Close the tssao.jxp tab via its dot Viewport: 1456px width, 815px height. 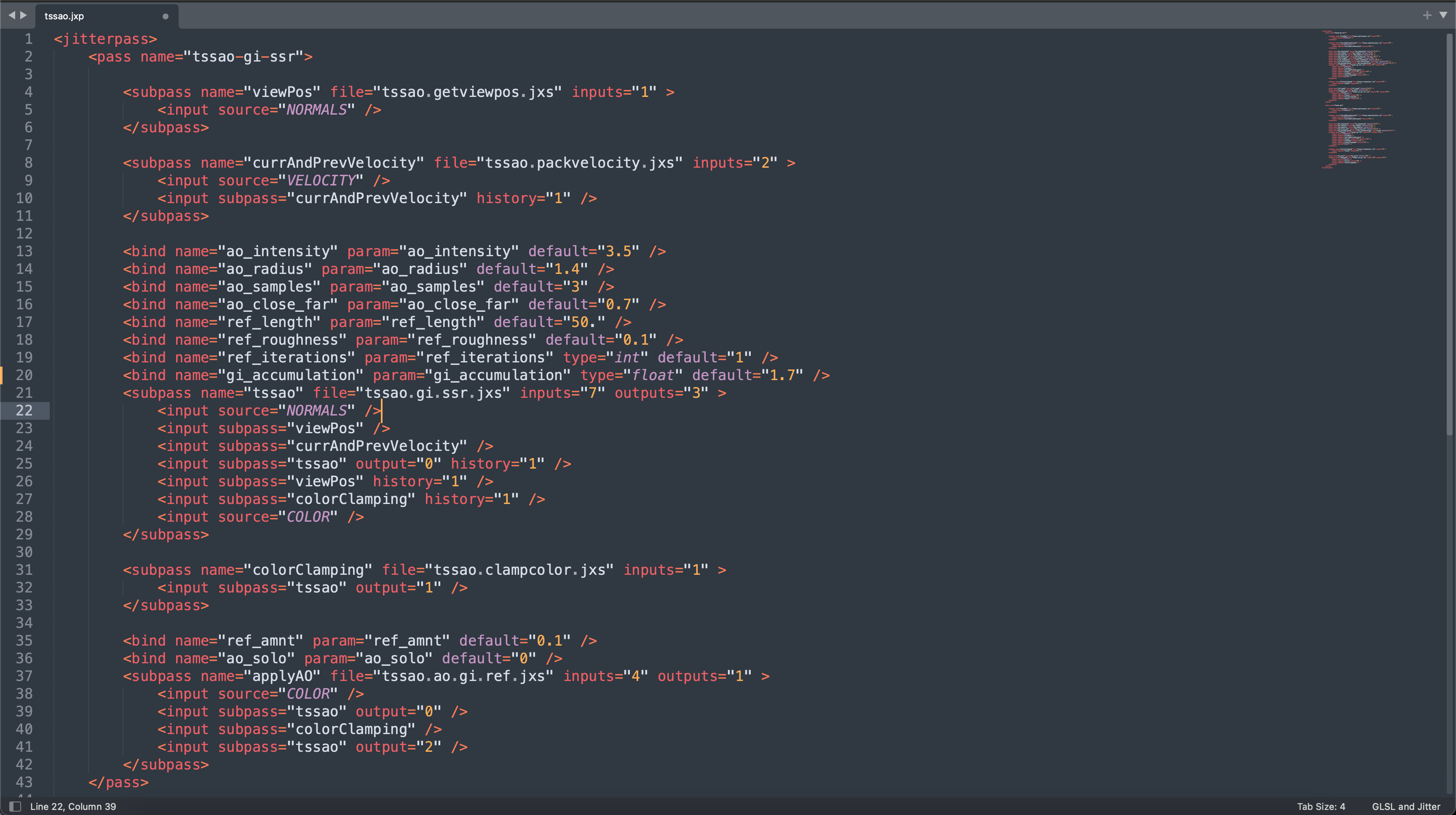(x=165, y=16)
